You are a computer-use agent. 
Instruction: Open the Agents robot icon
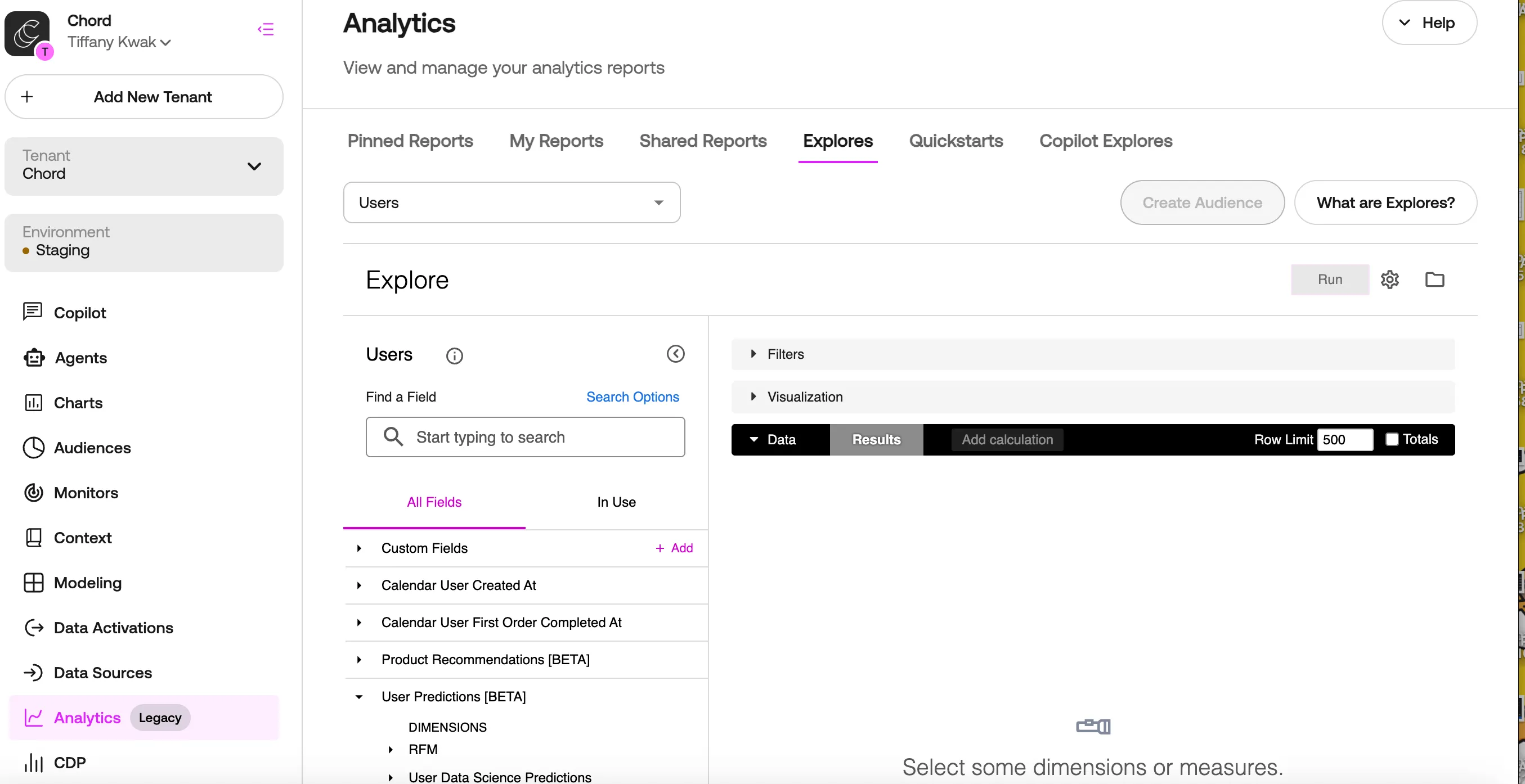(x=34, y=357)
